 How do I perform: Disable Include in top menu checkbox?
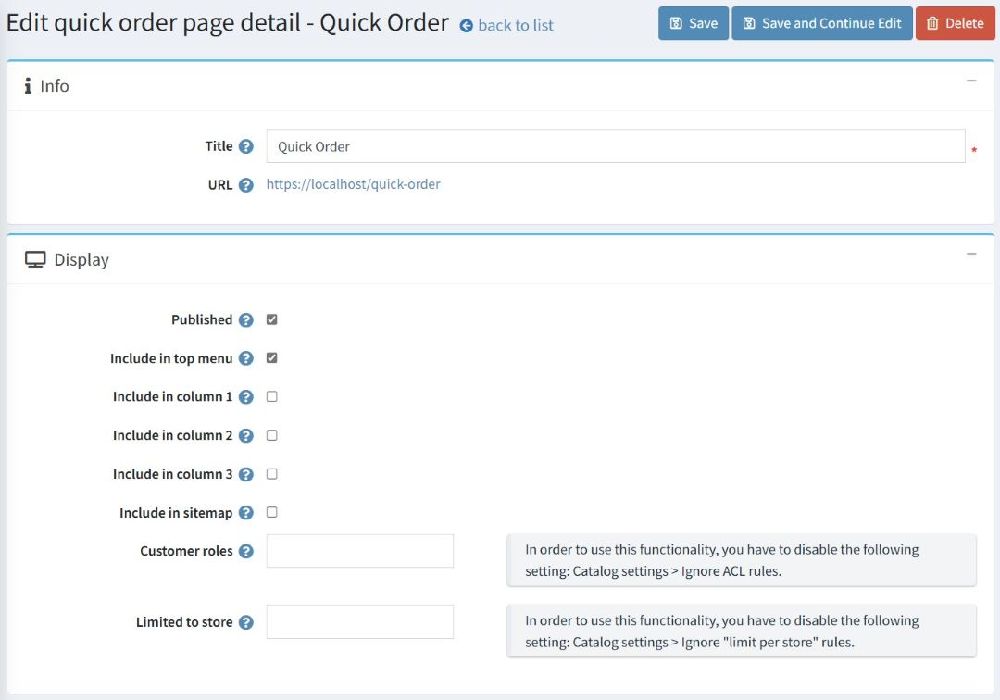[272, 358]
